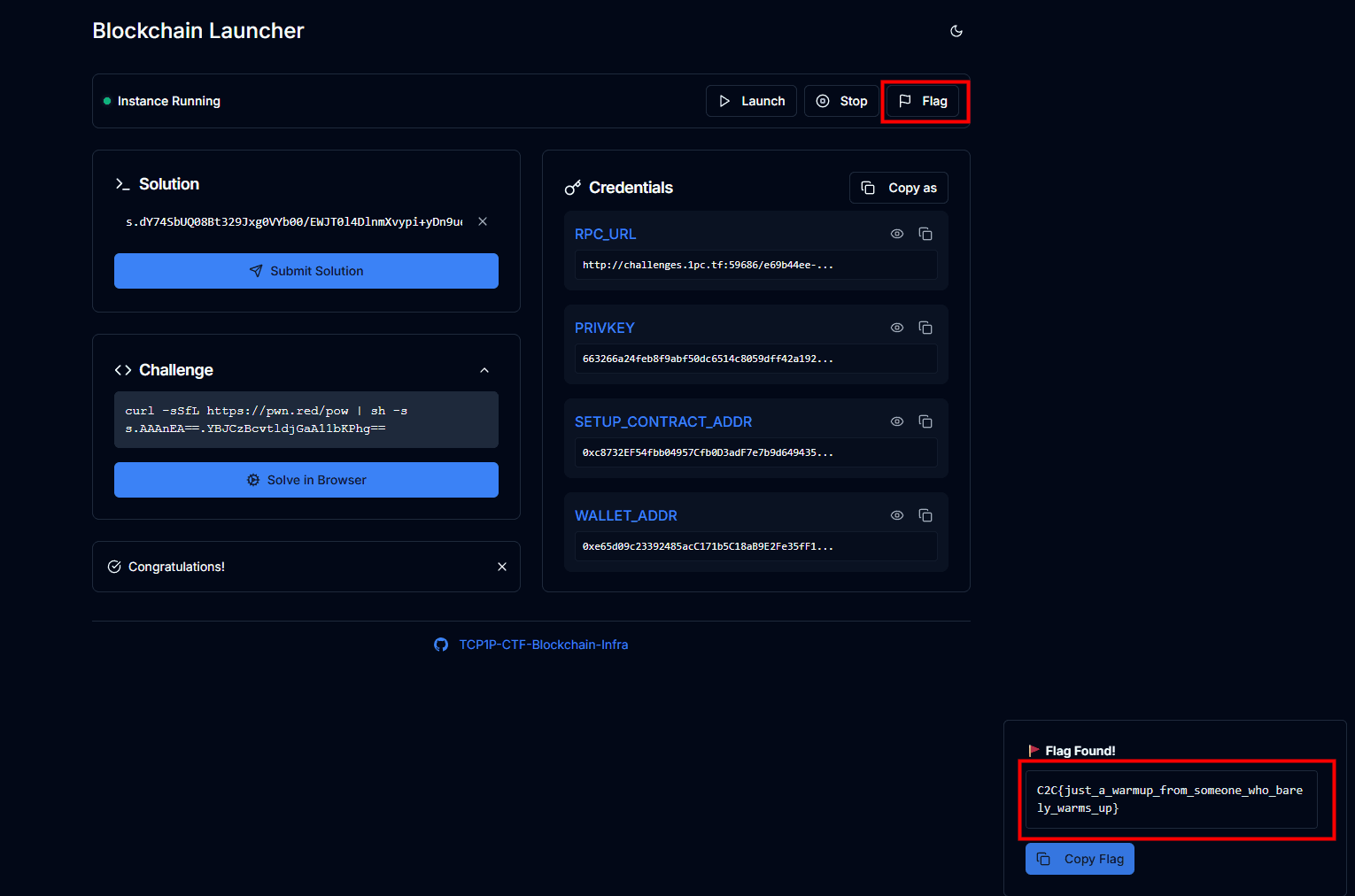1355x896 pixels.
Task: Click the Copy Flag button
Action: (1080, 859)
